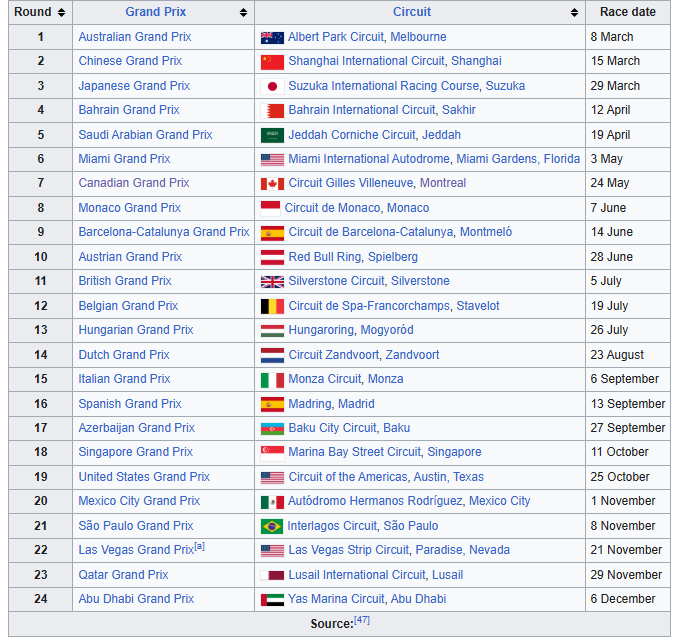Open the Chinese Grand Prix link
Viewport: 675px width, 641px height.
(130, 61)
